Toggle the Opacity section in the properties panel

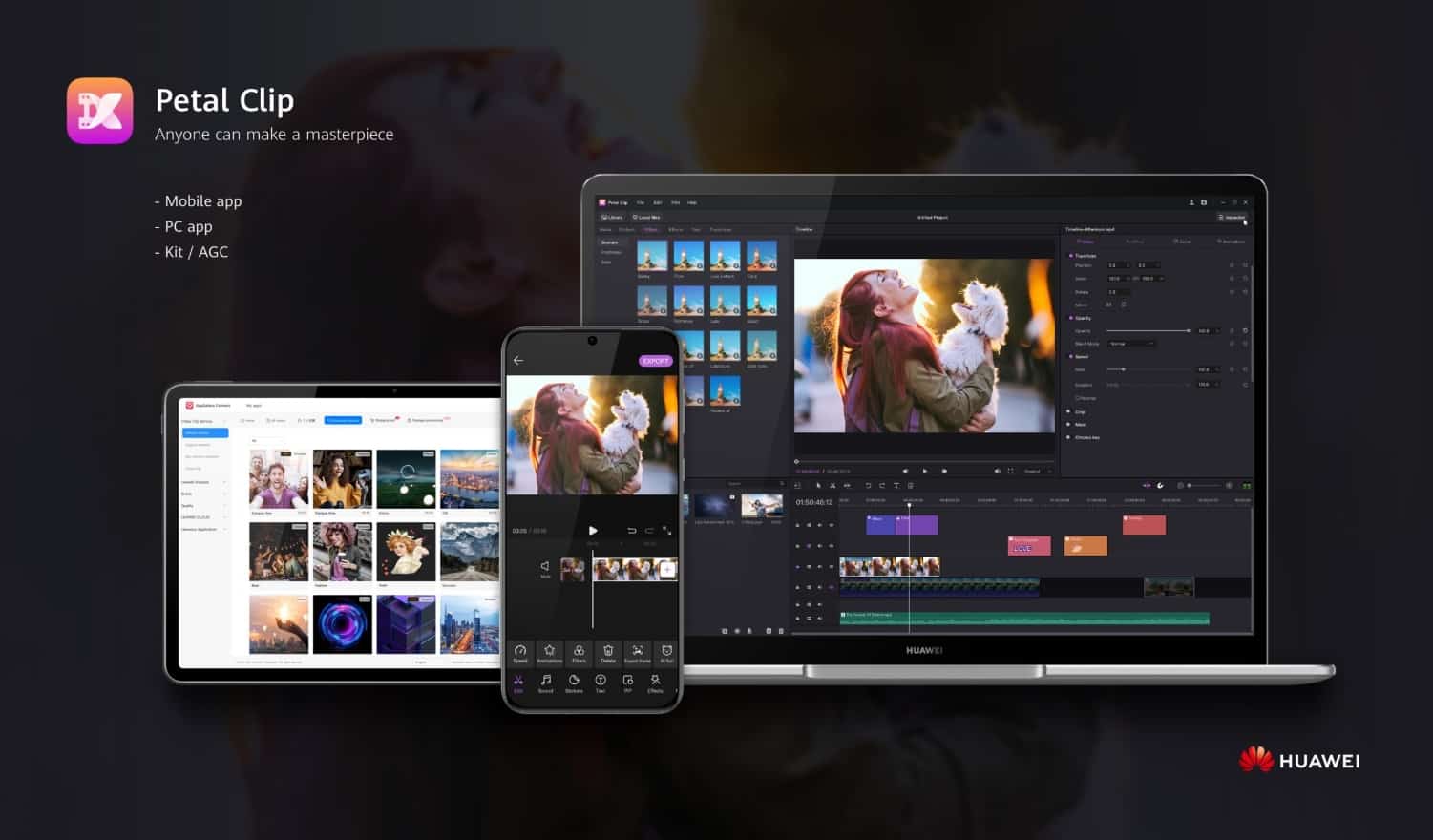(x=1083, y=318)
